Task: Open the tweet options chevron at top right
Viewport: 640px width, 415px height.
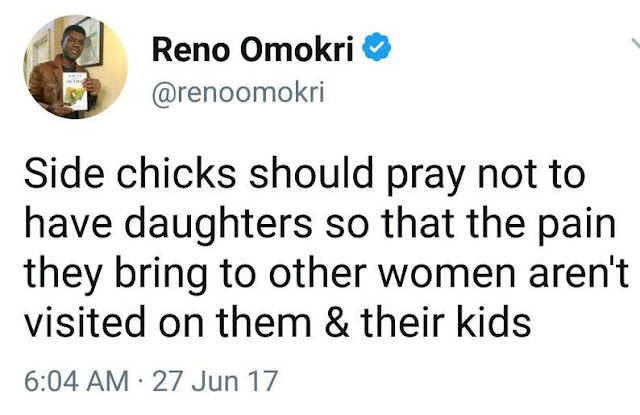Action: pyautogui.click(x=636, y=44)
